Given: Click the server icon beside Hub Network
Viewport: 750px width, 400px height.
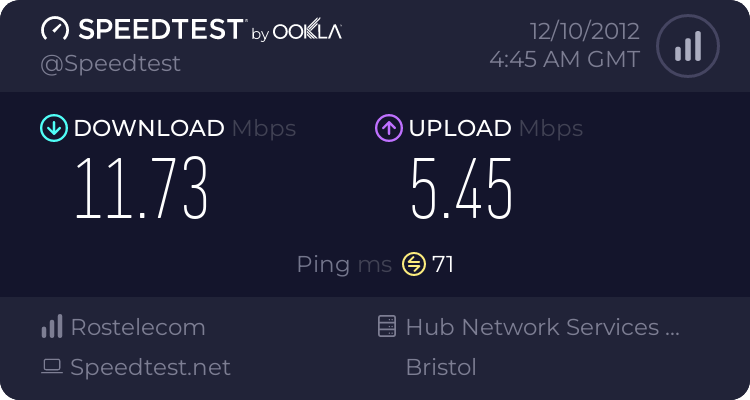Looking at the screenshot, I should (x=387, y=327).
